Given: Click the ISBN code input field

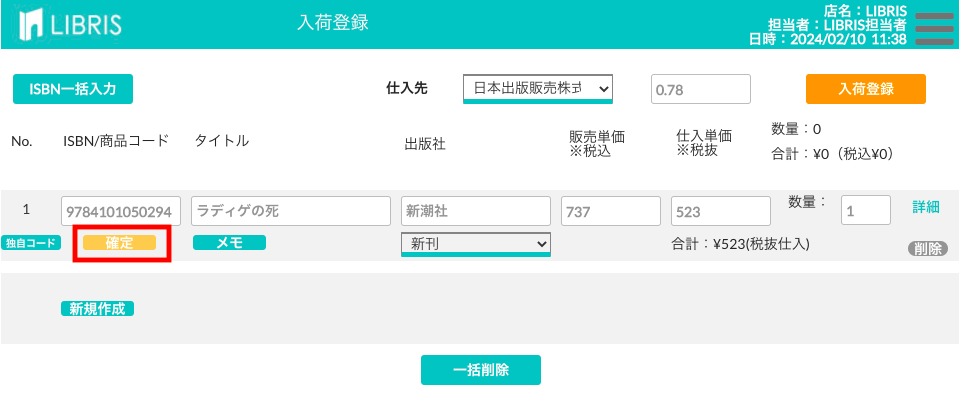Looking at the screenshot, I should tap(121, 211).
